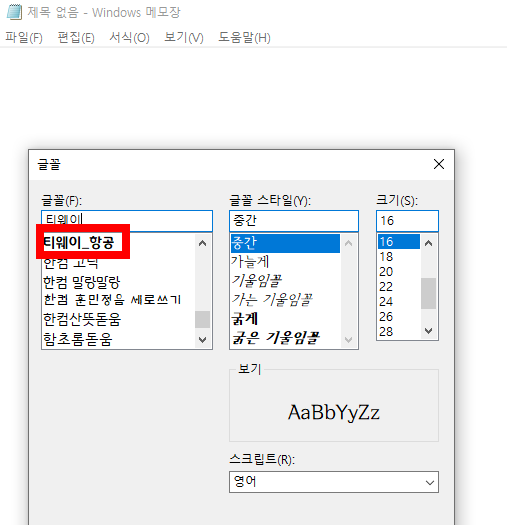
Task: Open the 파일(F) menu
Action: (24, 37)
